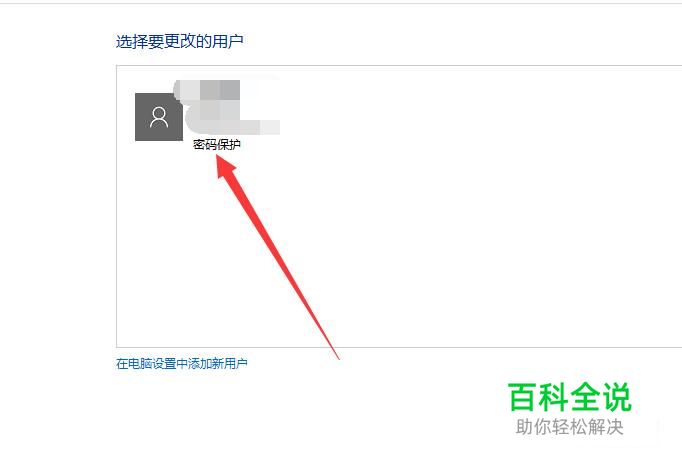Choose the password-protected user account to change

coord(207,116)
